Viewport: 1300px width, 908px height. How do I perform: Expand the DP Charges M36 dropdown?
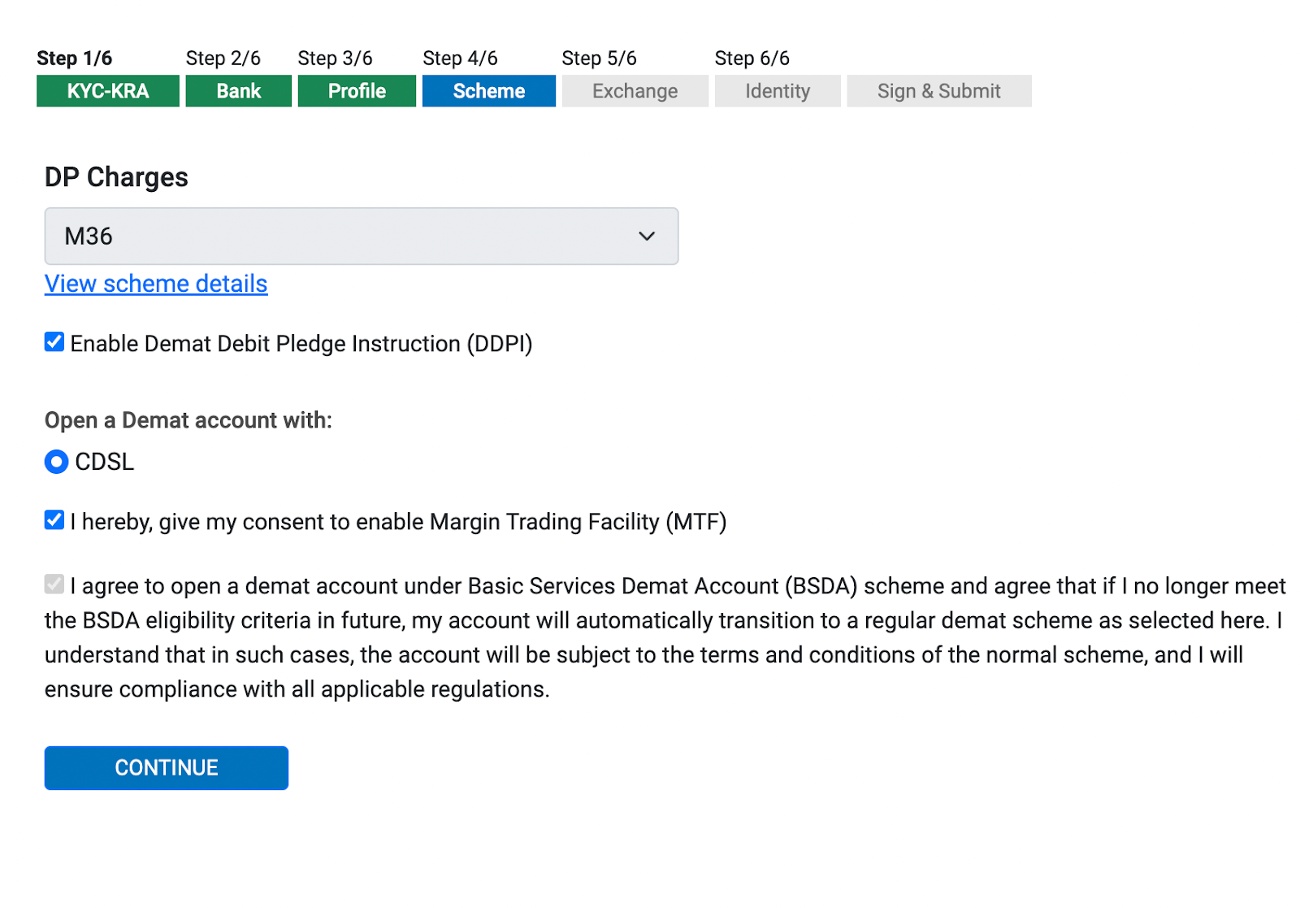pos(361,236)
